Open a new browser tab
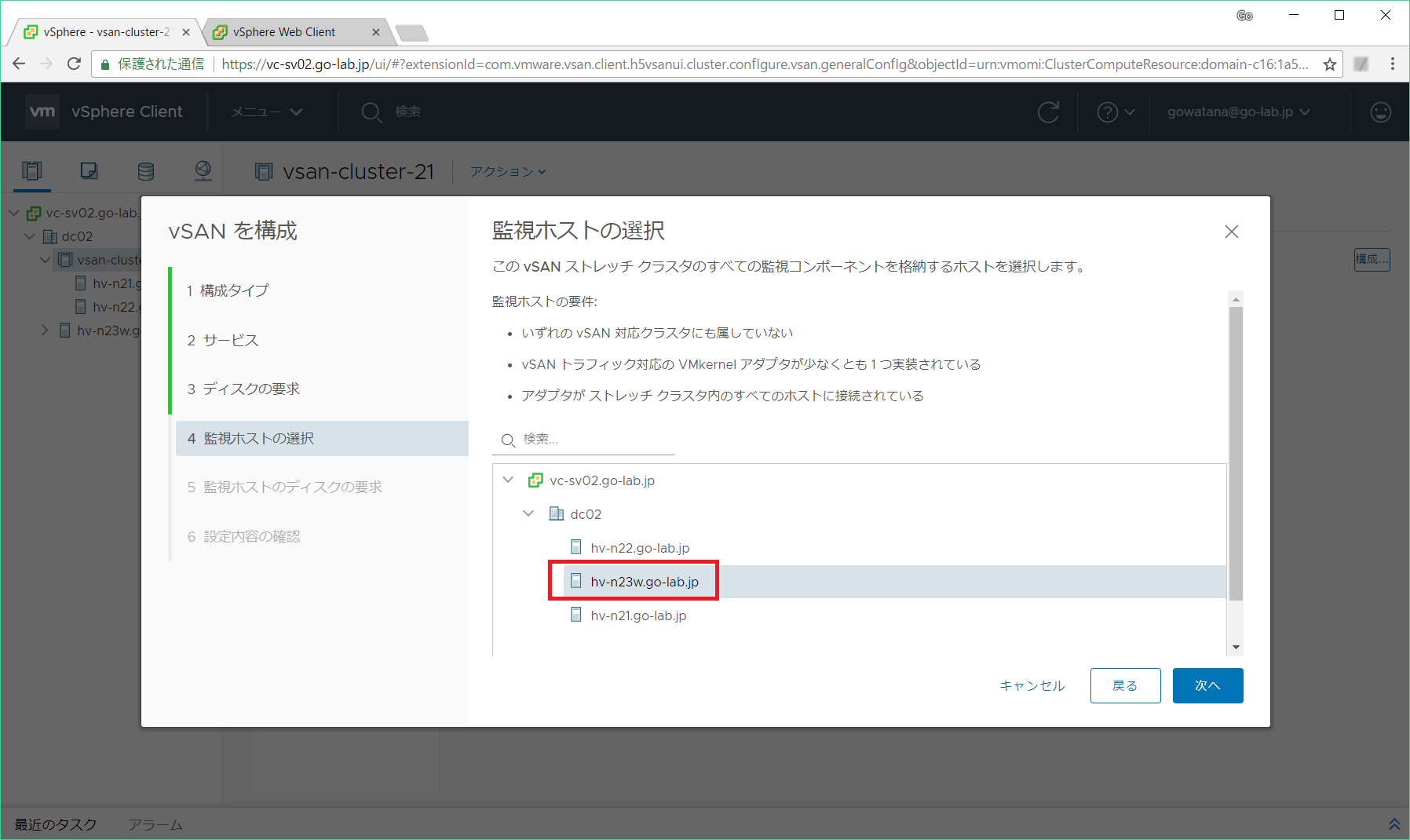Screen dimensions: 1410x840 (411, 32)
